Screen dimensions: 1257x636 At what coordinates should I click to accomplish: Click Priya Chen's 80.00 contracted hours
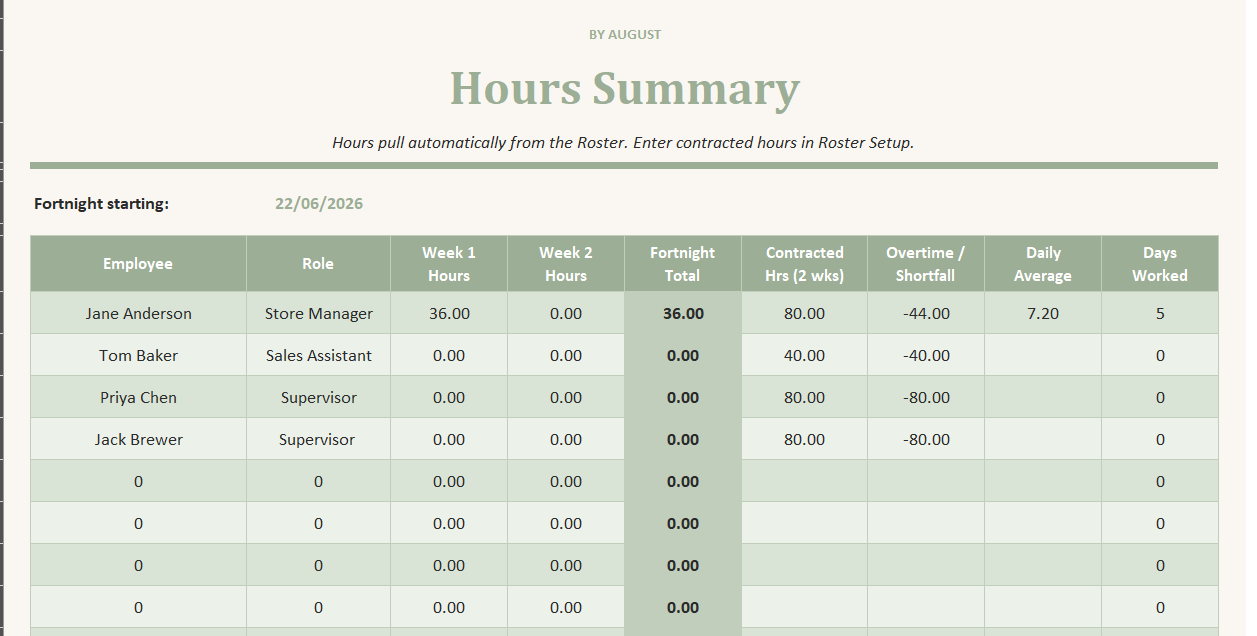click(804, 397)
